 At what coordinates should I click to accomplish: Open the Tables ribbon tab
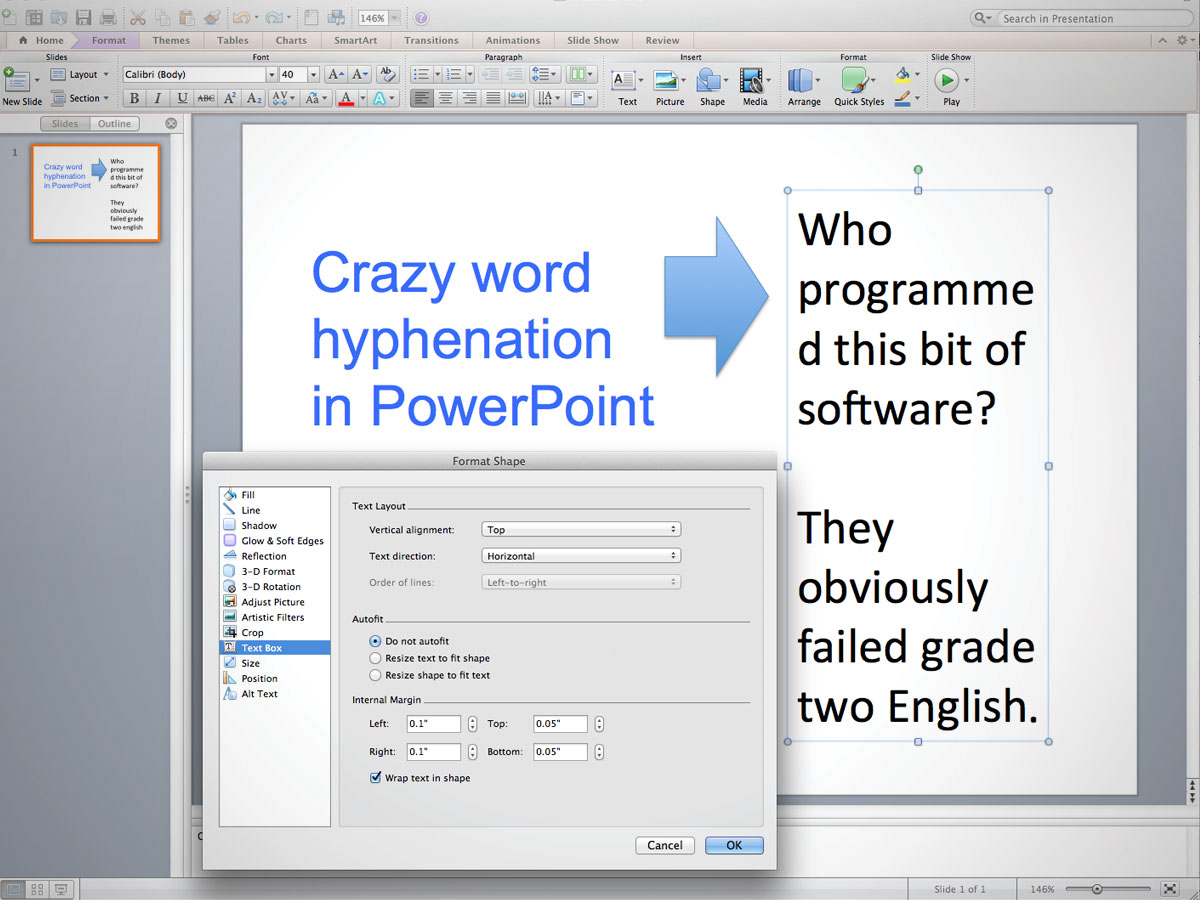(x=233, y=41)
